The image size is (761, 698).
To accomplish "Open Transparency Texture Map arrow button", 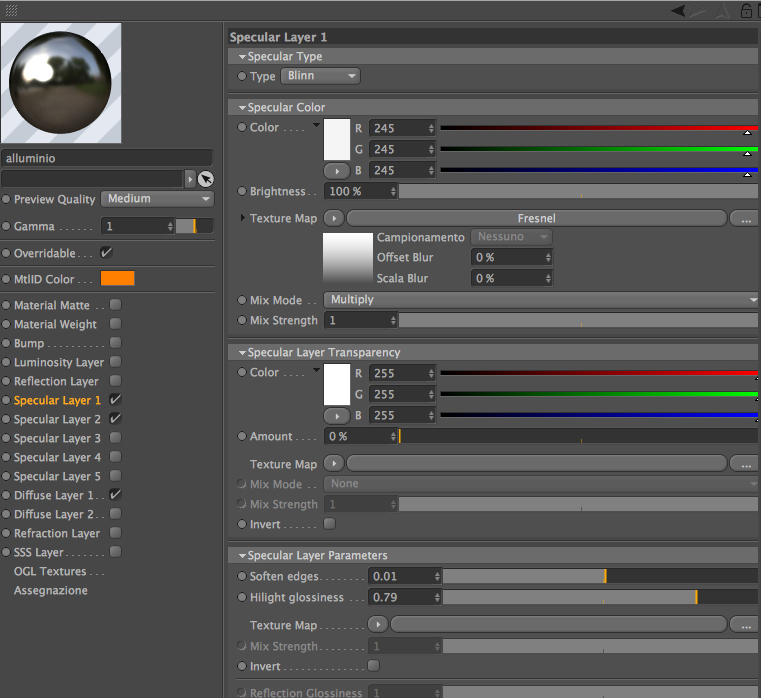I will (x=334, y=464).
